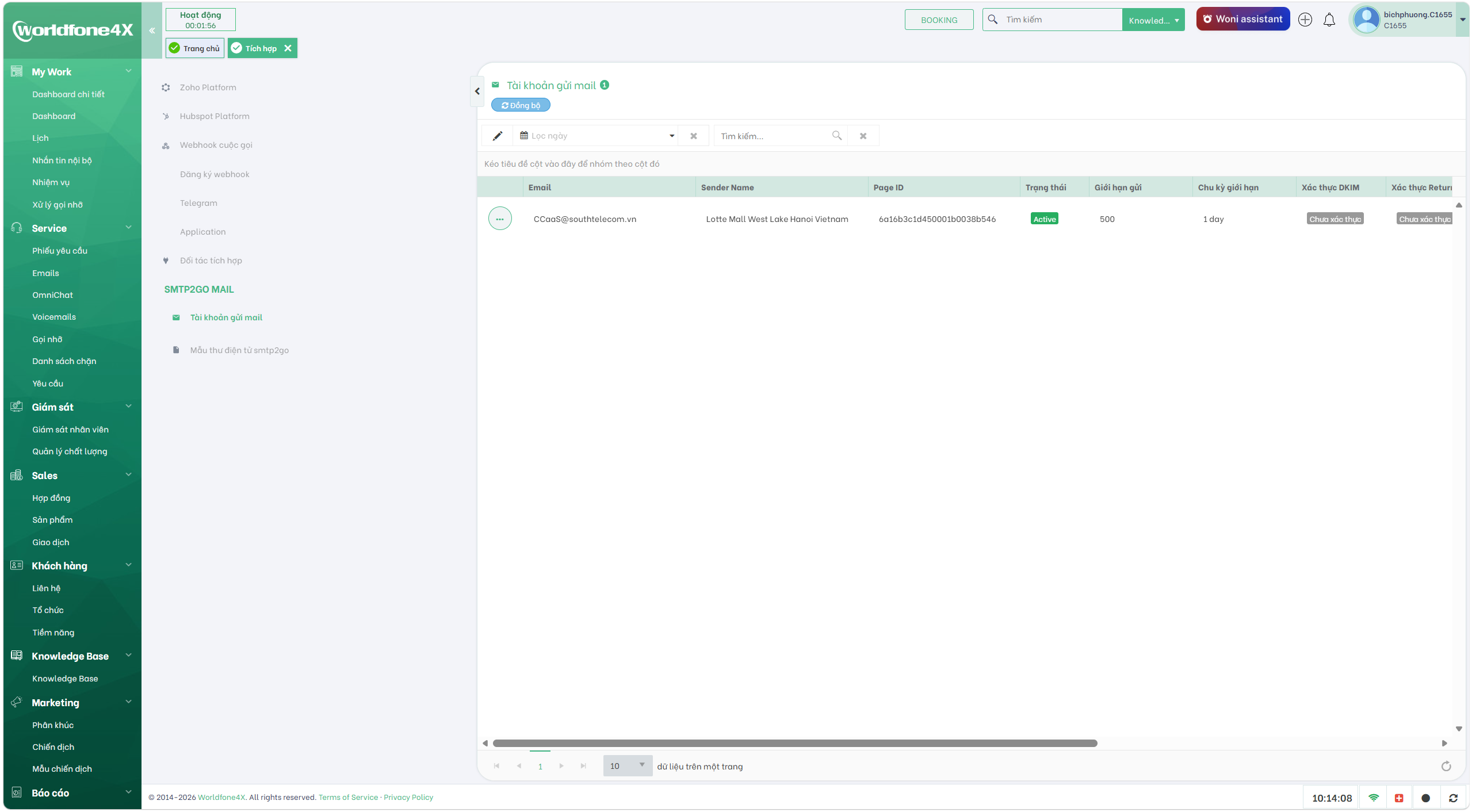Viewport: 1472px width, 812px height.
Task: Focus the table Tìm kiếm... search field
Action: pos(774,136)
